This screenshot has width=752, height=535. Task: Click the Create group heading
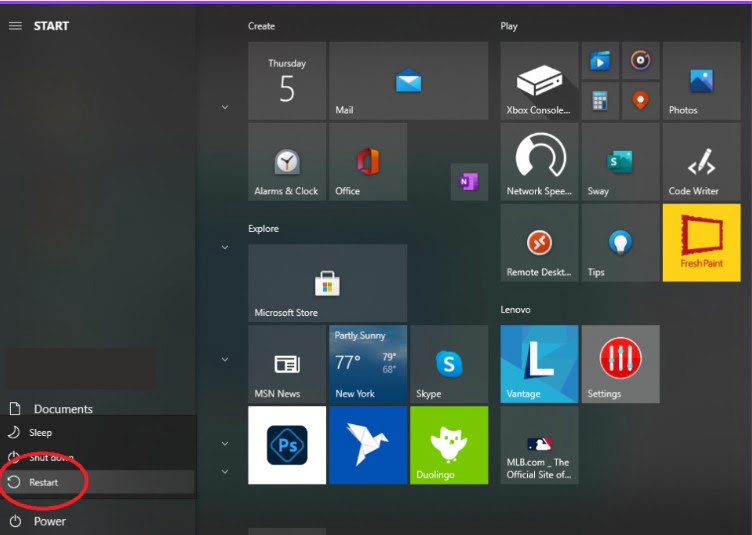[261, 26]
